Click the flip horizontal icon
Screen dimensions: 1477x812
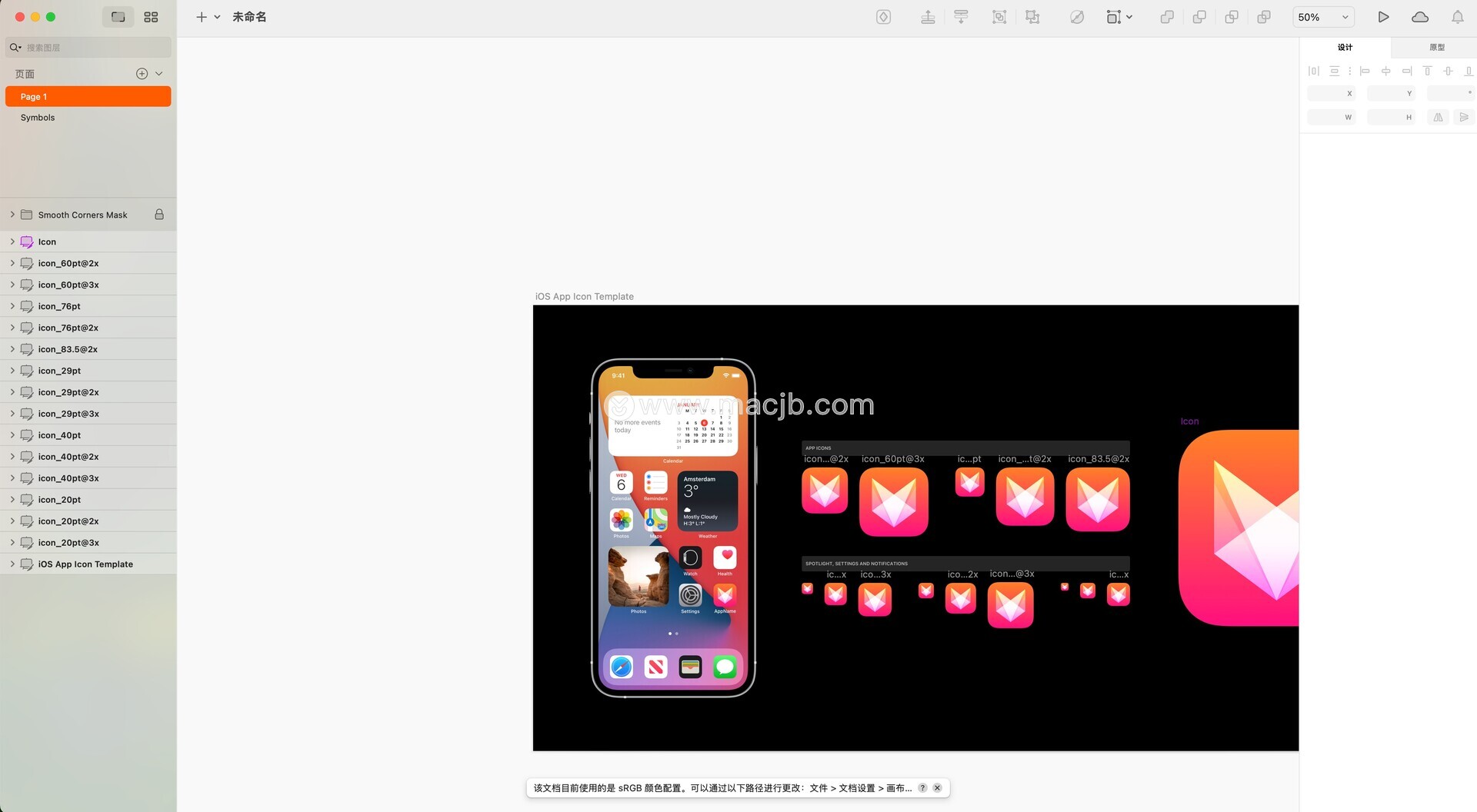click(x=1438, y=118)
